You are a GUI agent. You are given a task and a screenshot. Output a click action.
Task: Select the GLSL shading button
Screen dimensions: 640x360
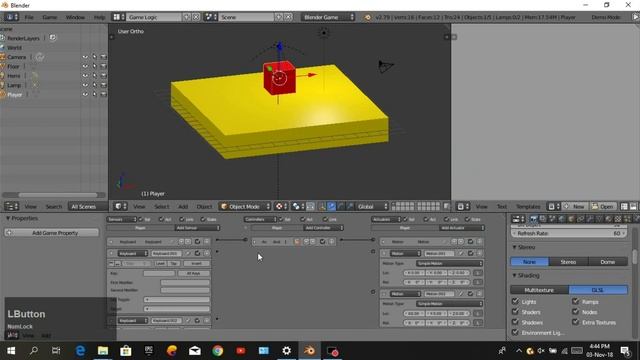click(598, 290)
